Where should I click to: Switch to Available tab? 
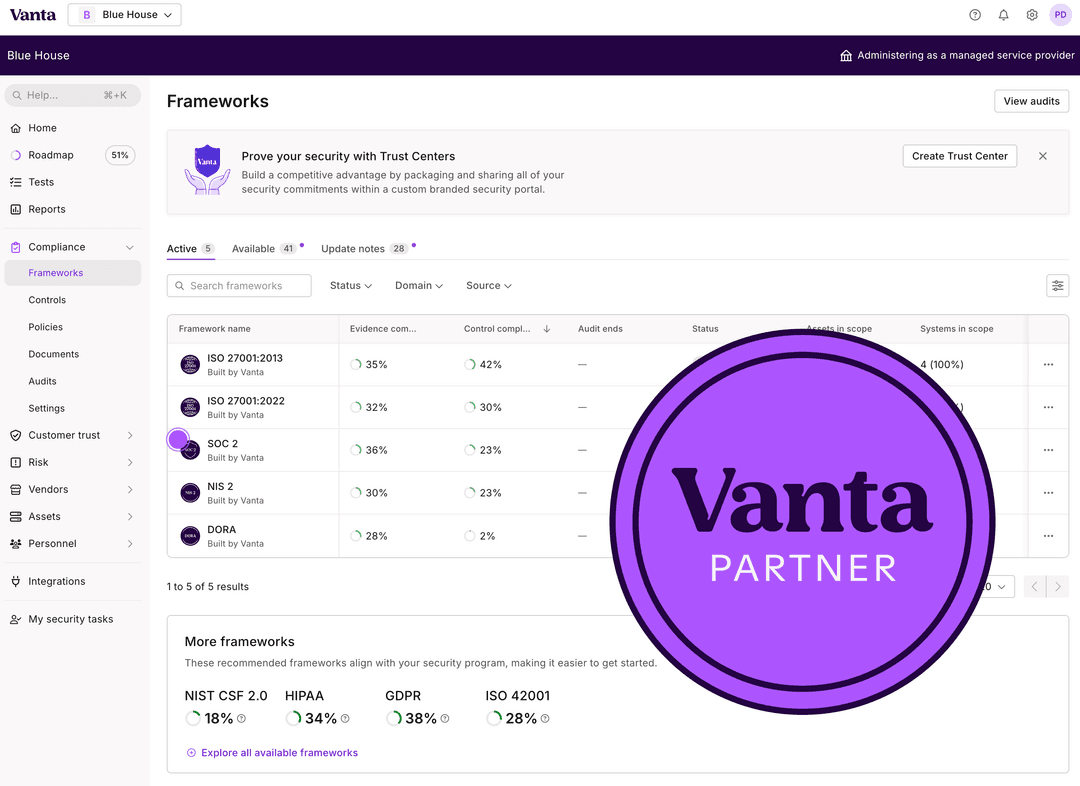[x=265, y=249]
